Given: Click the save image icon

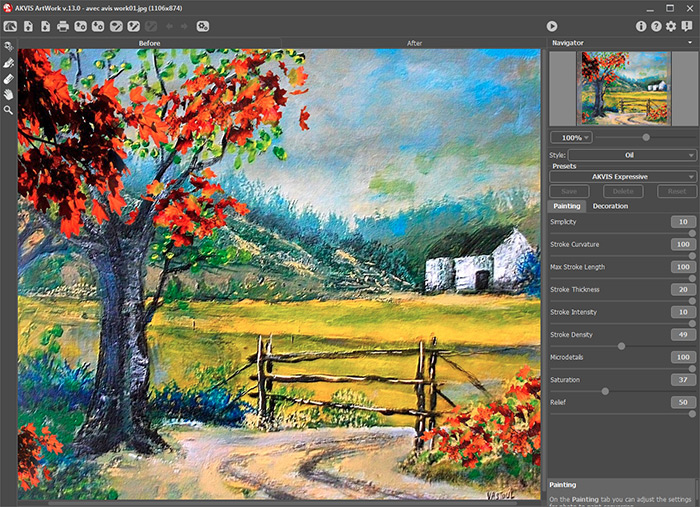Looking at the screenshot, I should tap(46, 26).
